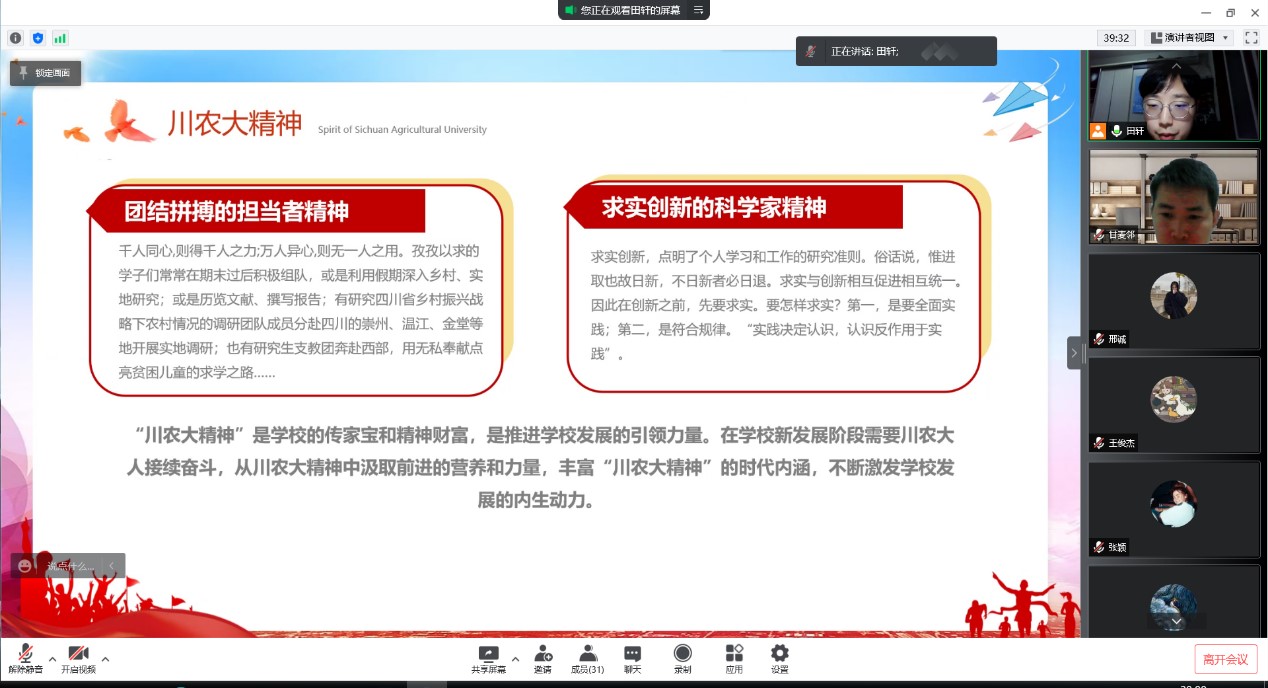Click the meeting info icon
The image size is (1268, 688).
pos(16,38)
